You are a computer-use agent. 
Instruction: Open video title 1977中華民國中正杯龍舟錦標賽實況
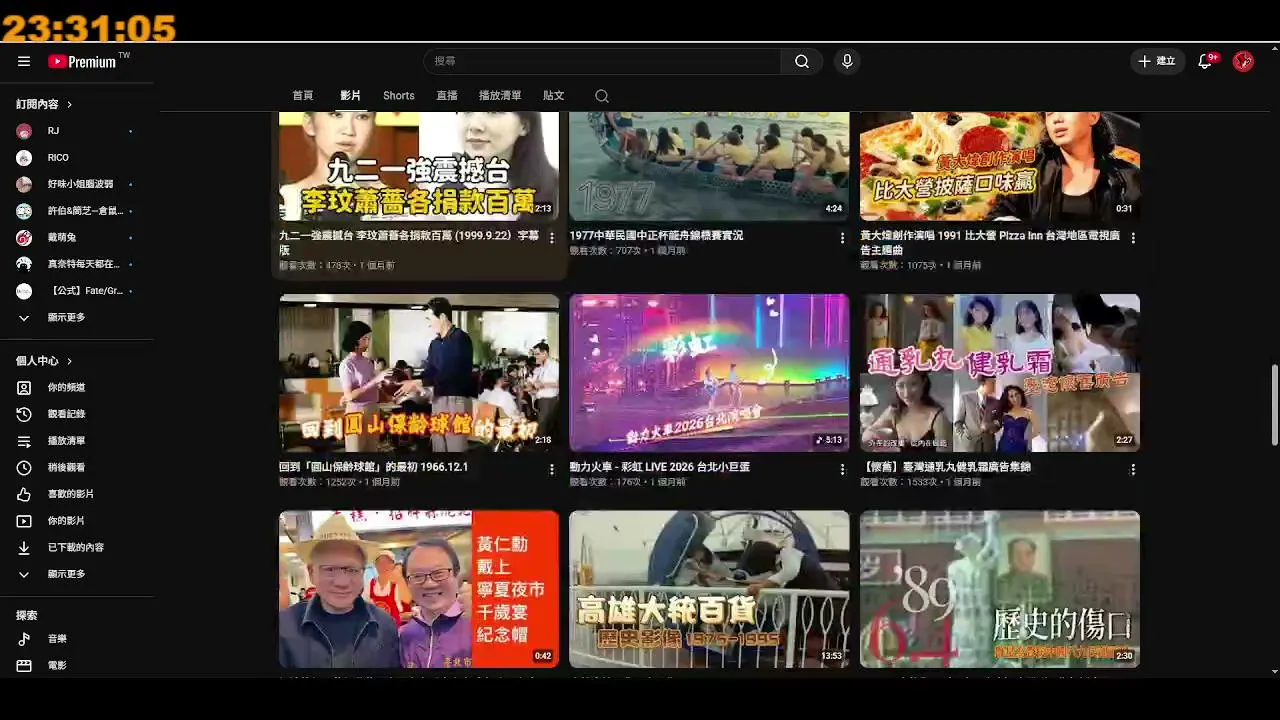[656, 236]
